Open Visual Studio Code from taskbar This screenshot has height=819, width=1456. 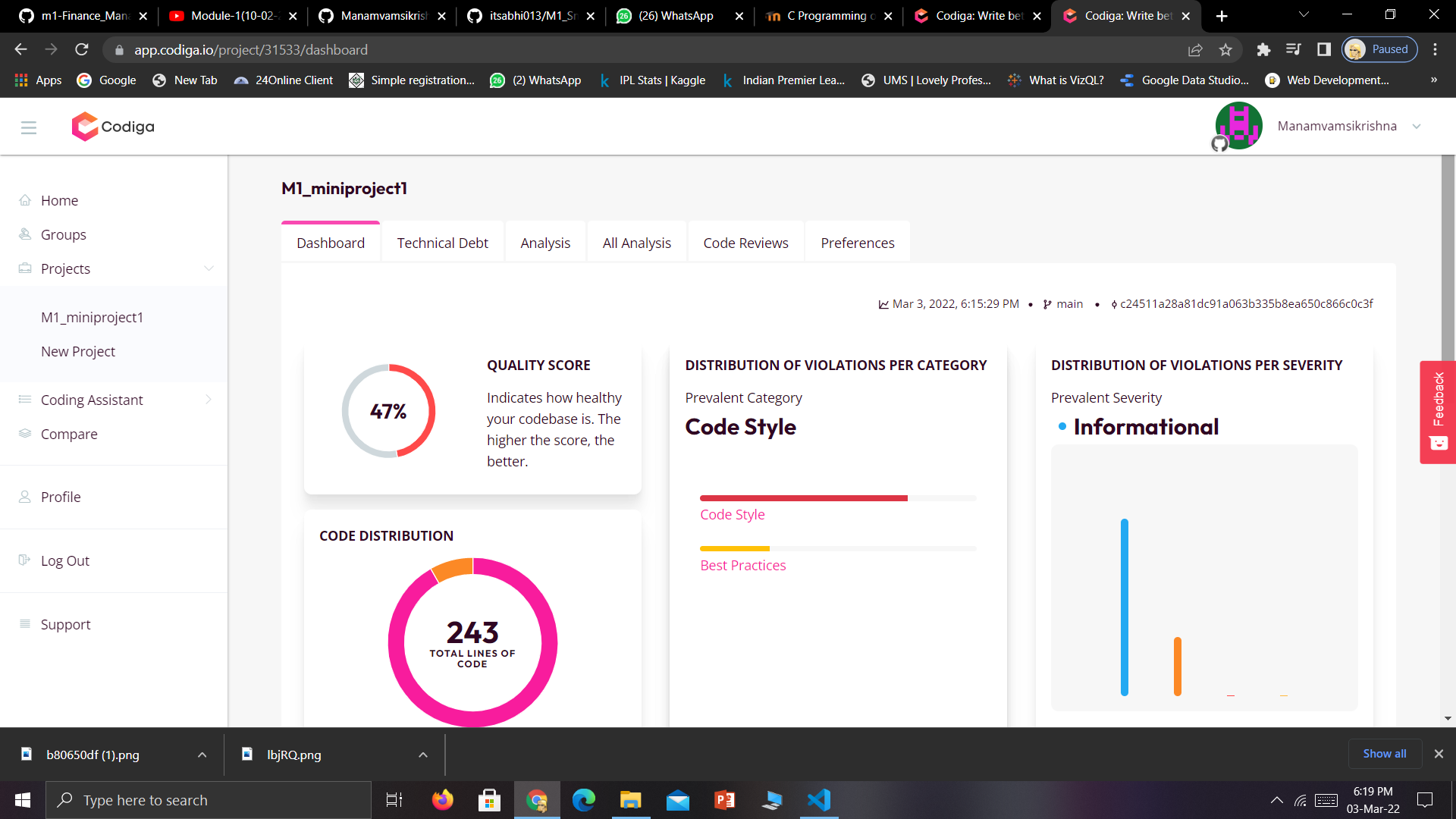(819, 800)
